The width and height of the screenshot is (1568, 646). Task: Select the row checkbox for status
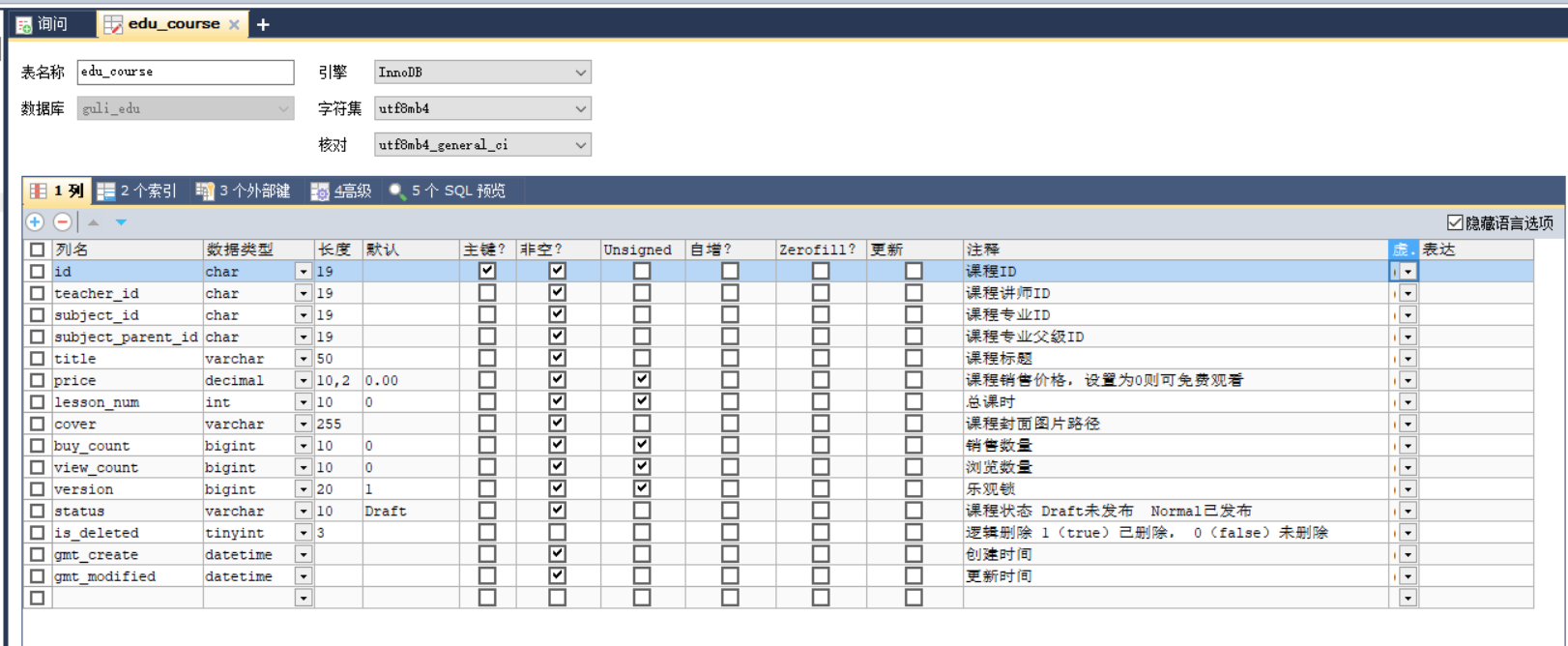(37, 511)
